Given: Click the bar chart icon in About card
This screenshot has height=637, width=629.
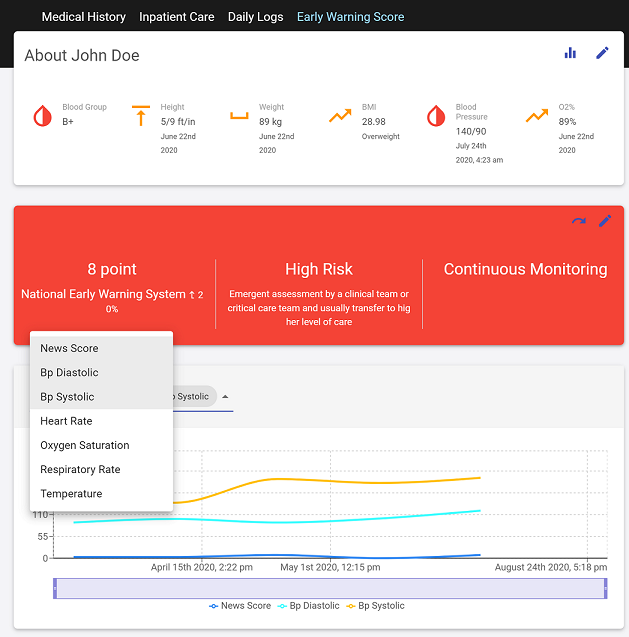Looking at the screenshot, I should [x=570, y=53].
